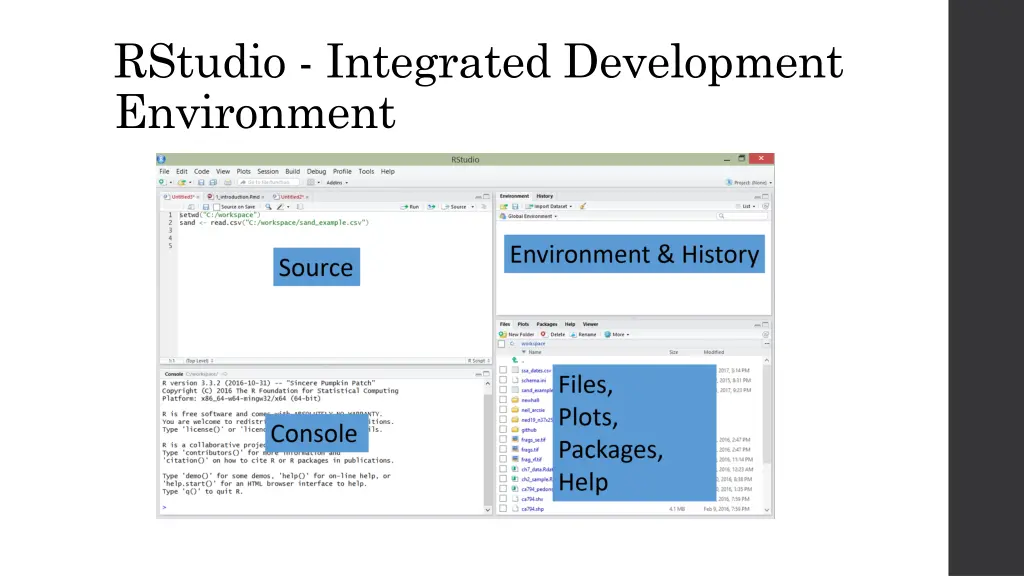Screen dimensions: 1024x576
Task: Click the Save All icon
Action: pyautogui.click(x=213, y=183)
